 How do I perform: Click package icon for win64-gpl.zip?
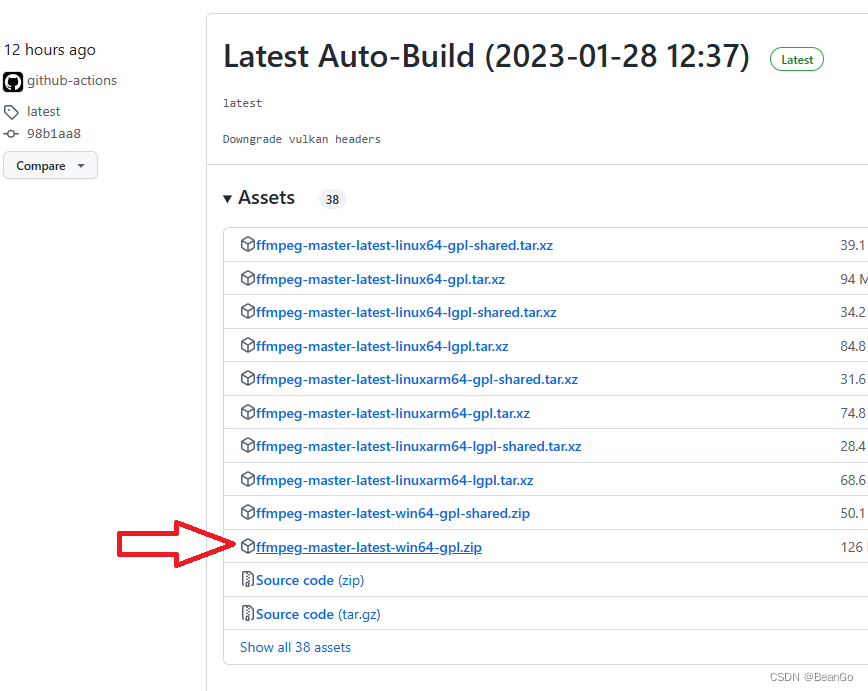tap(247, 546)
